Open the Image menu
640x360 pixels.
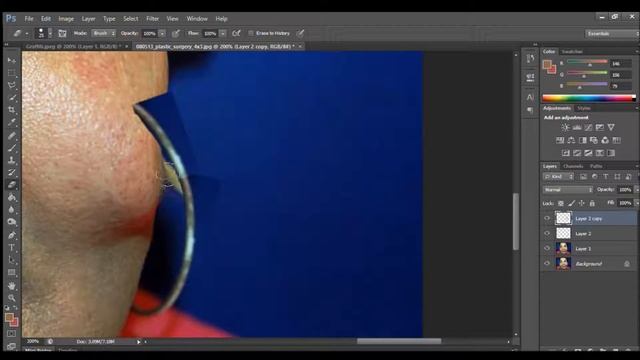point(66,19)
